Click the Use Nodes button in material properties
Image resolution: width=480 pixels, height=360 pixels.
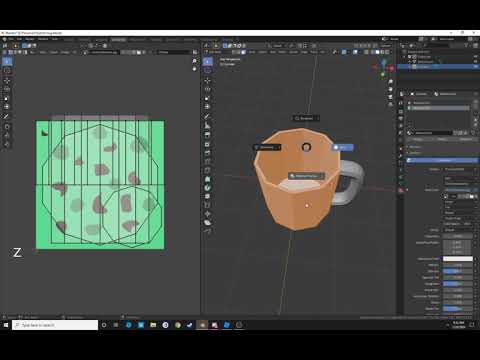click(442, 161)
